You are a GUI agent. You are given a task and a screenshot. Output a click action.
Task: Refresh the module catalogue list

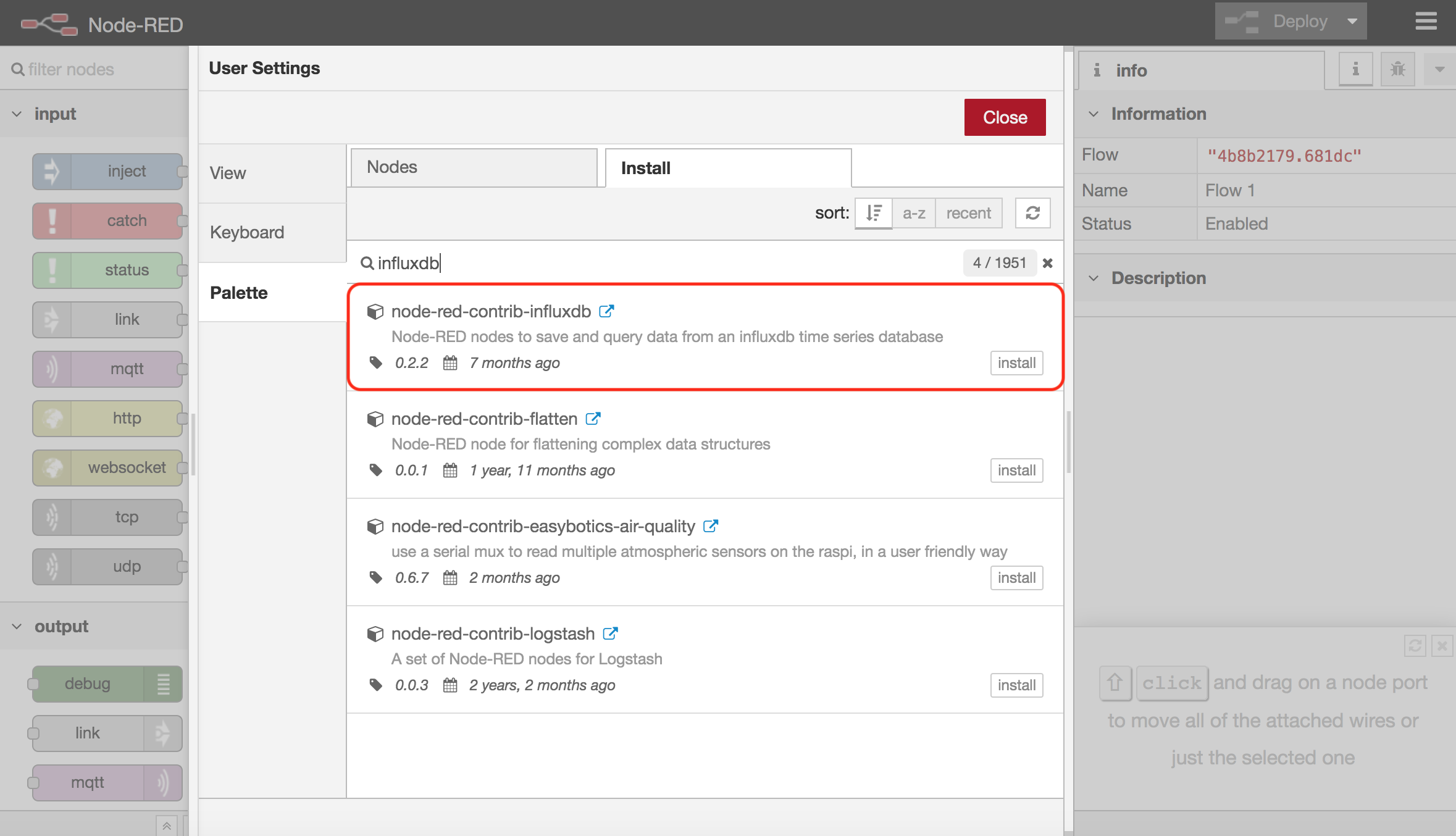coord(1033,213)
